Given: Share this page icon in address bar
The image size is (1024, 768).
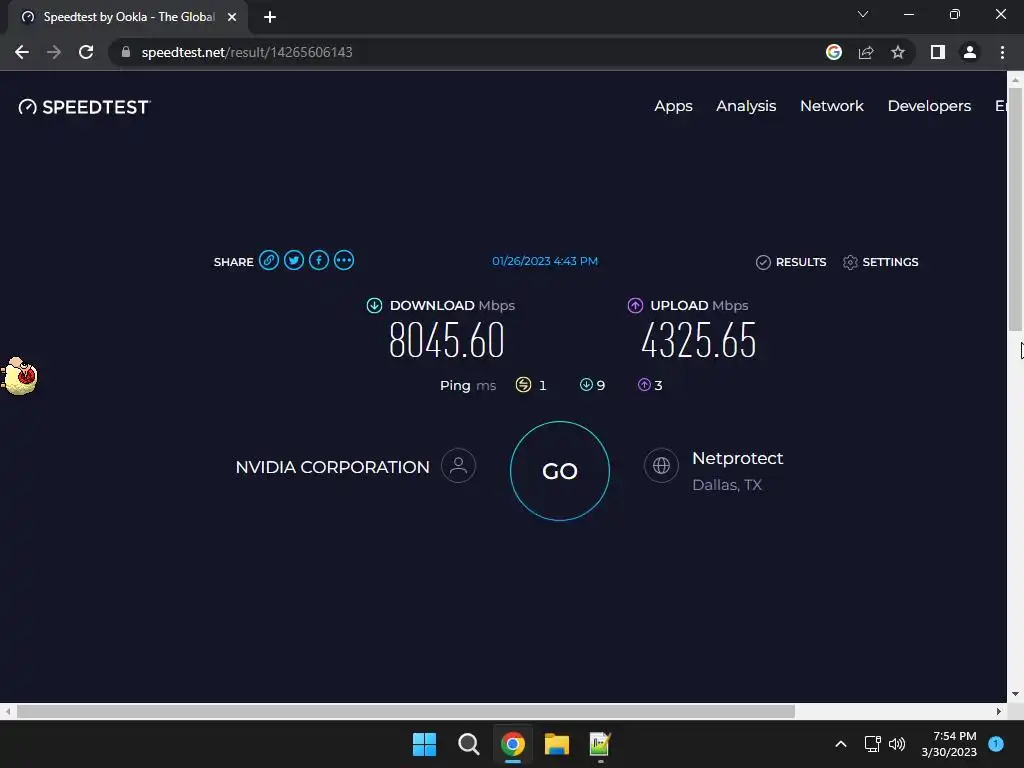Looking at the screenshot, I should tap(866, 52).
